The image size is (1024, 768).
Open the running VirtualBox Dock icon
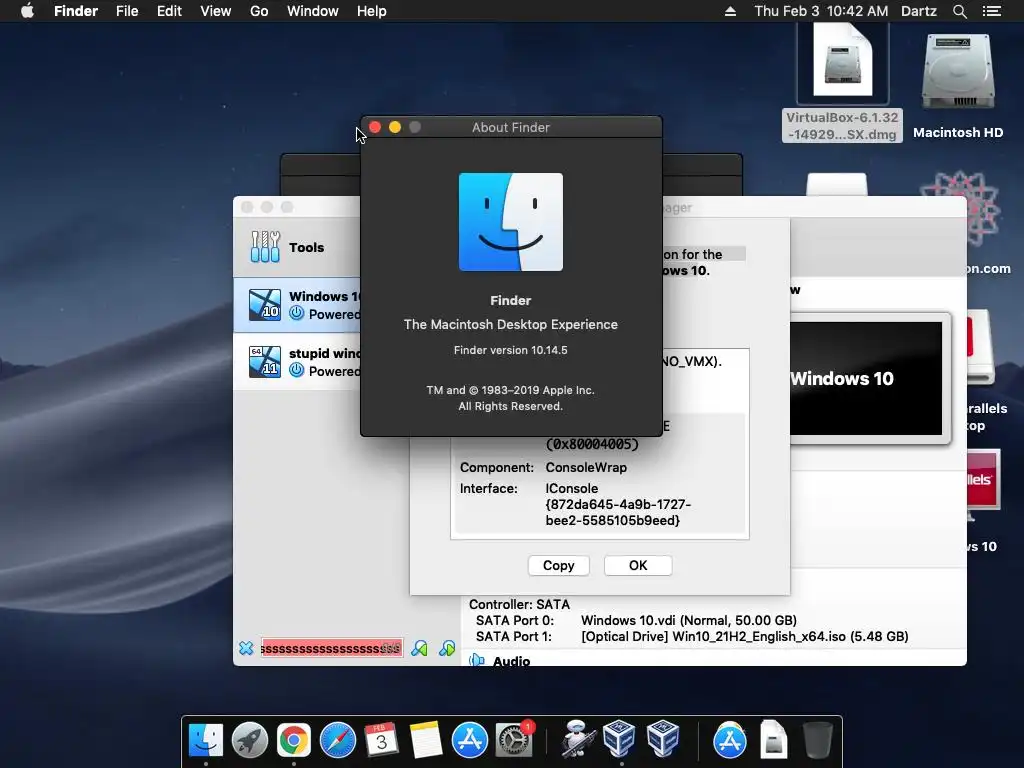[619, 740]
